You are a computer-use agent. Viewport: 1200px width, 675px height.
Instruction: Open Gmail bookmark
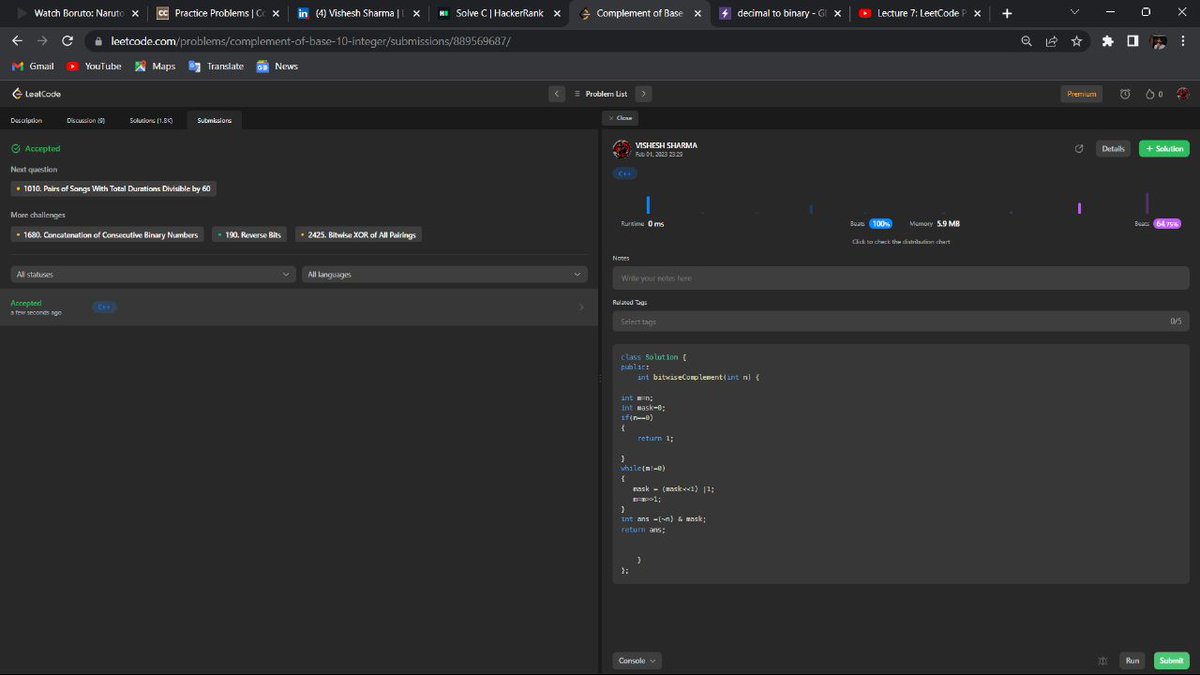[33, 66]
